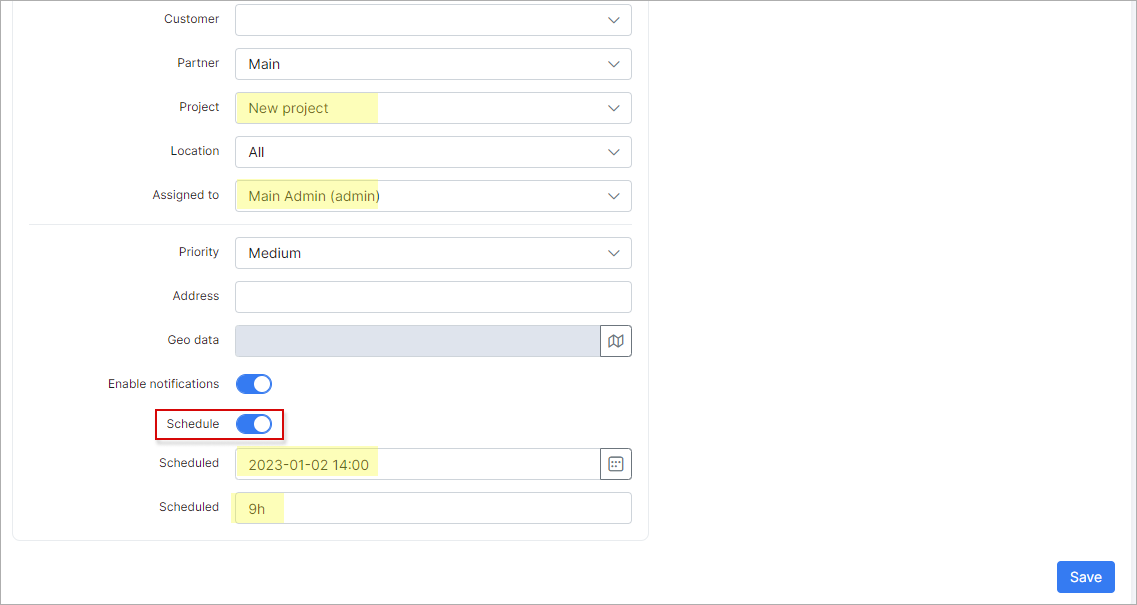Click the Address input field

(x=433, y=296)
